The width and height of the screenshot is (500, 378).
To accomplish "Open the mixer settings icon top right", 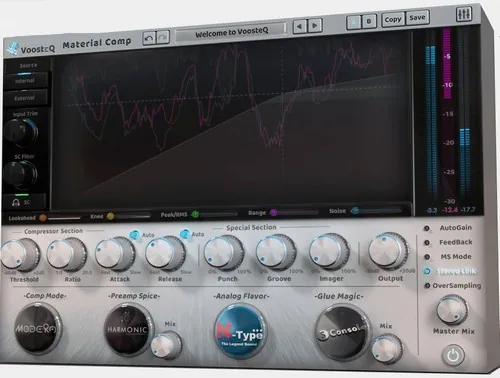I will pos(464,14).
